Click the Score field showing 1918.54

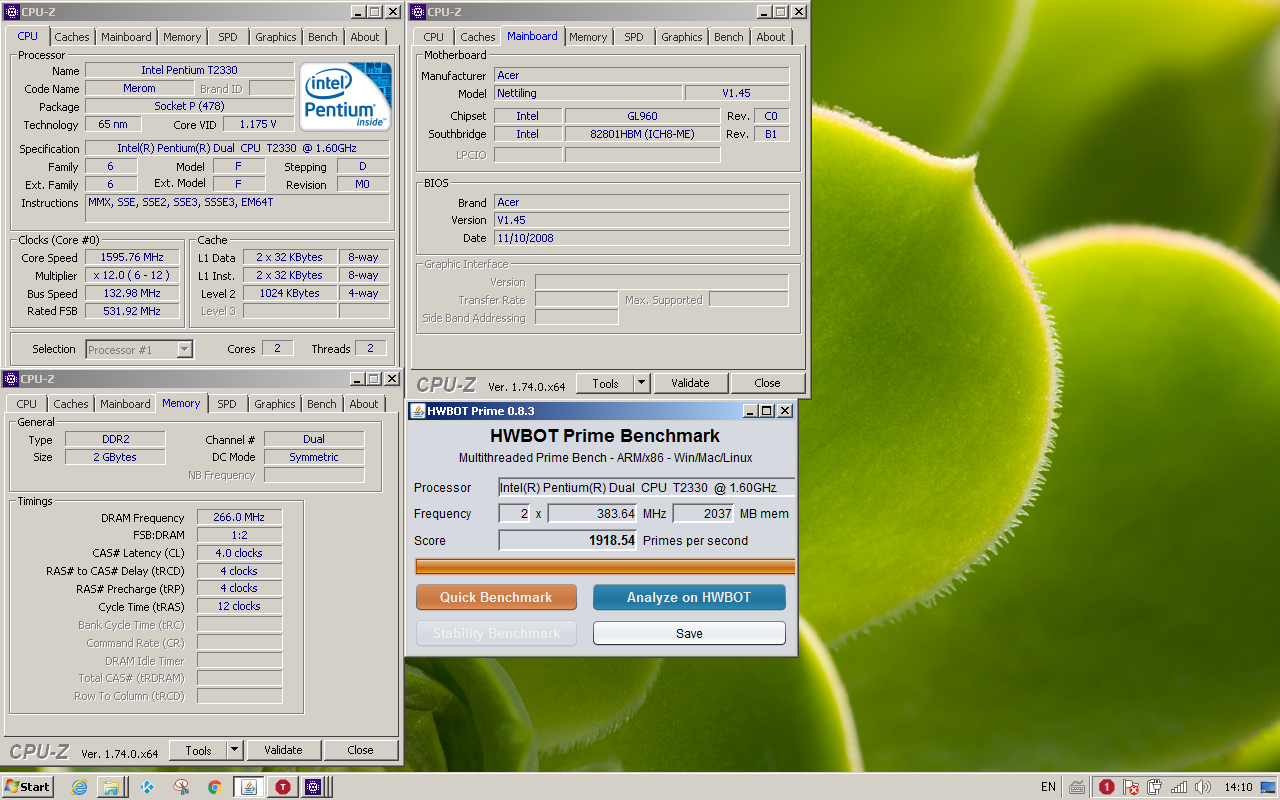(568, 540)
